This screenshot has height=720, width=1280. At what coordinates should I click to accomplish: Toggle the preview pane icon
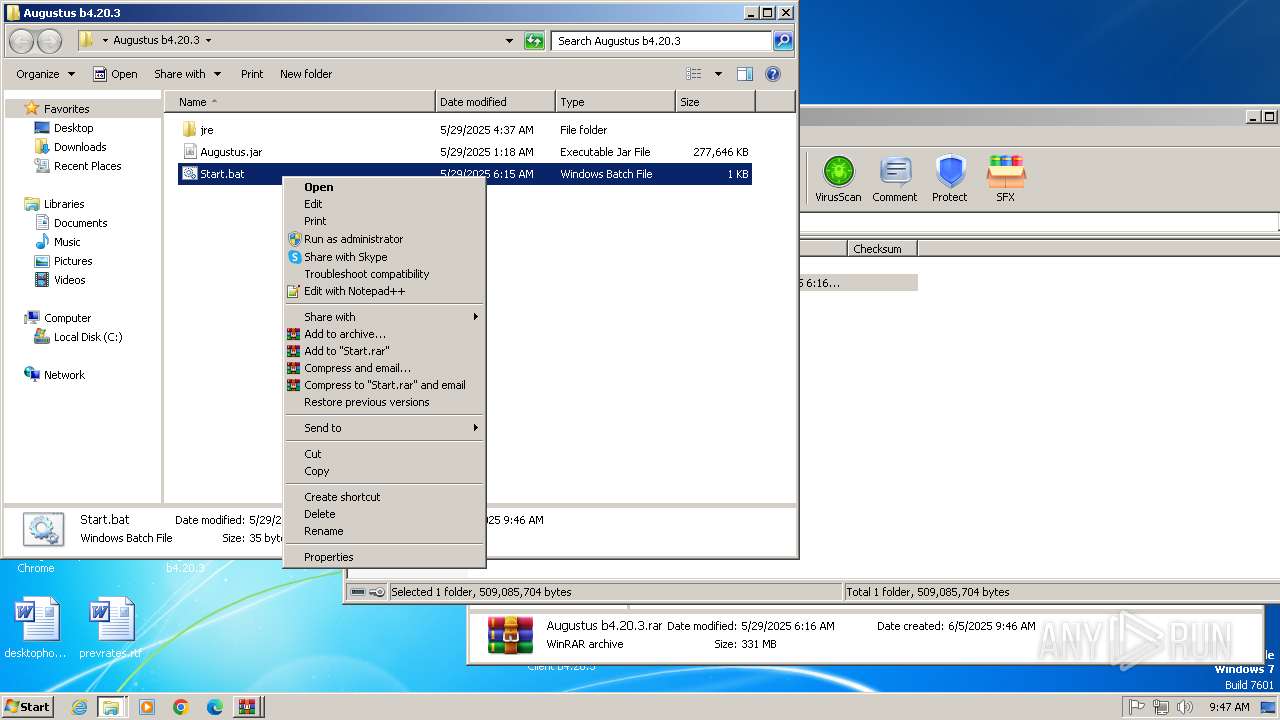[744, 74]
